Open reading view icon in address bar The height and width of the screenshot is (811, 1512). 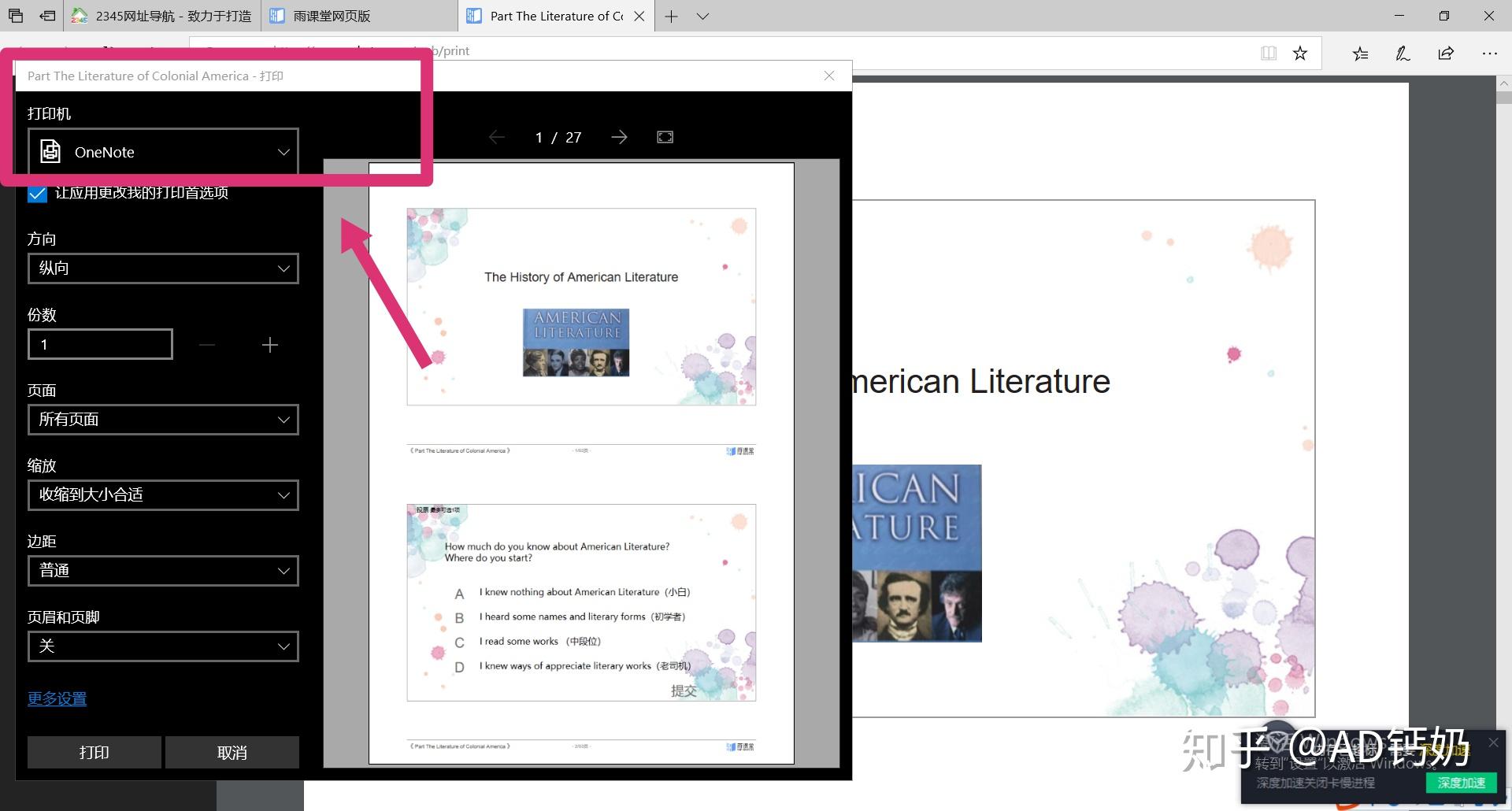click(1269, 53)
